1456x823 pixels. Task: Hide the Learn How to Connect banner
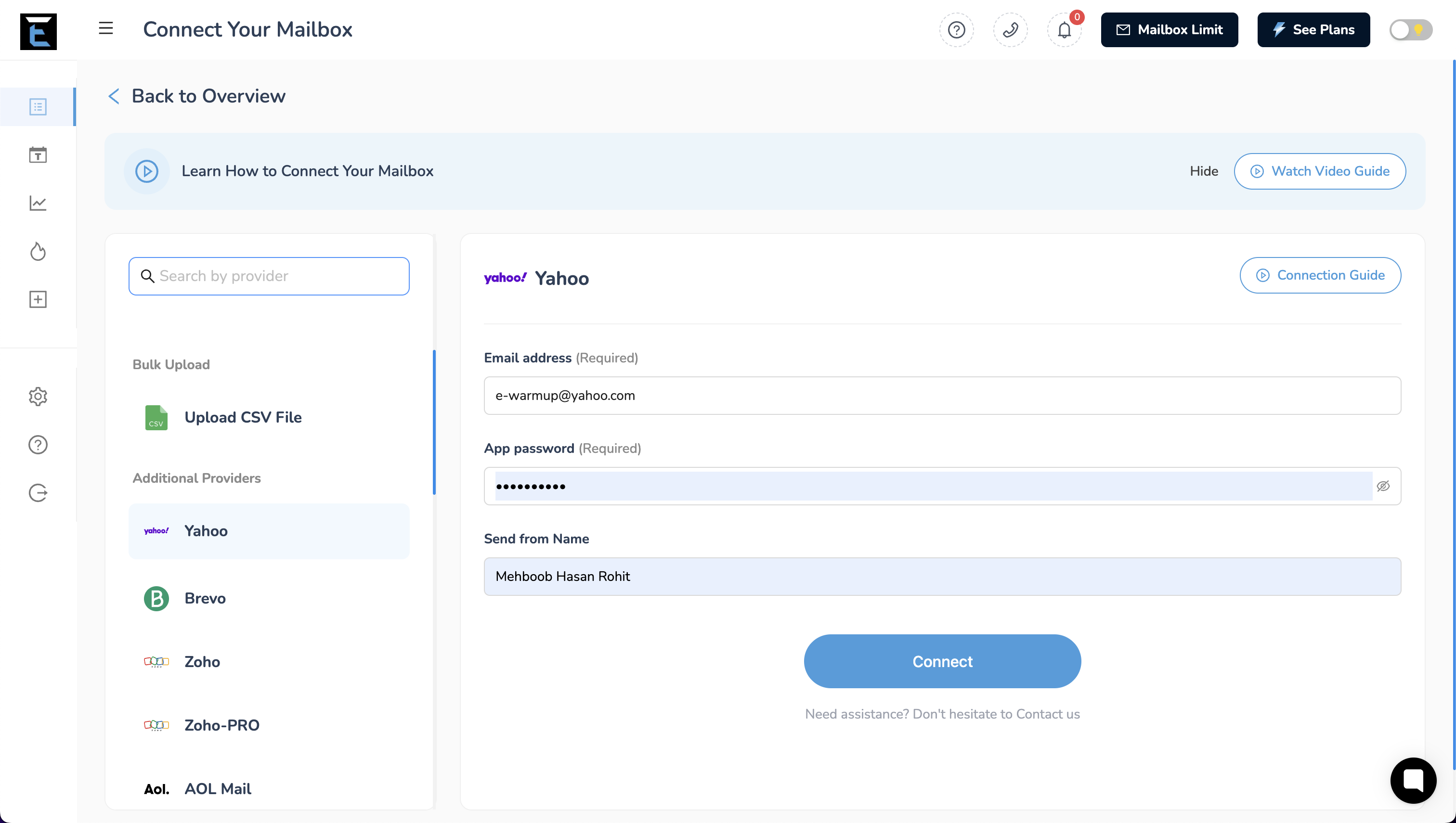pos(1203,171)
